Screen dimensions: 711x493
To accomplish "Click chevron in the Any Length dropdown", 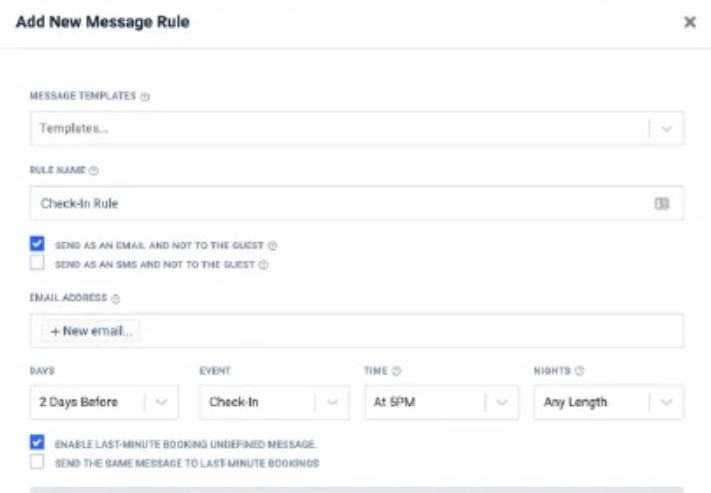I will coord(666,402).
